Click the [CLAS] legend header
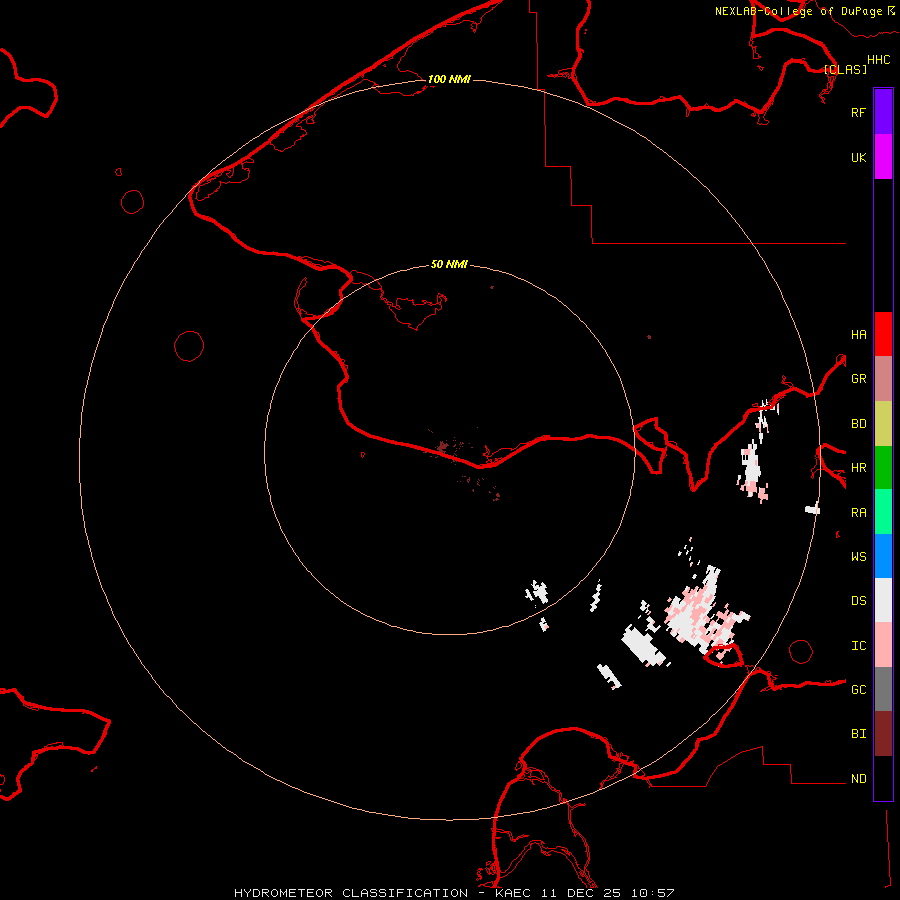The width and height of the screenshot is (900, 900). pos(845,69)
